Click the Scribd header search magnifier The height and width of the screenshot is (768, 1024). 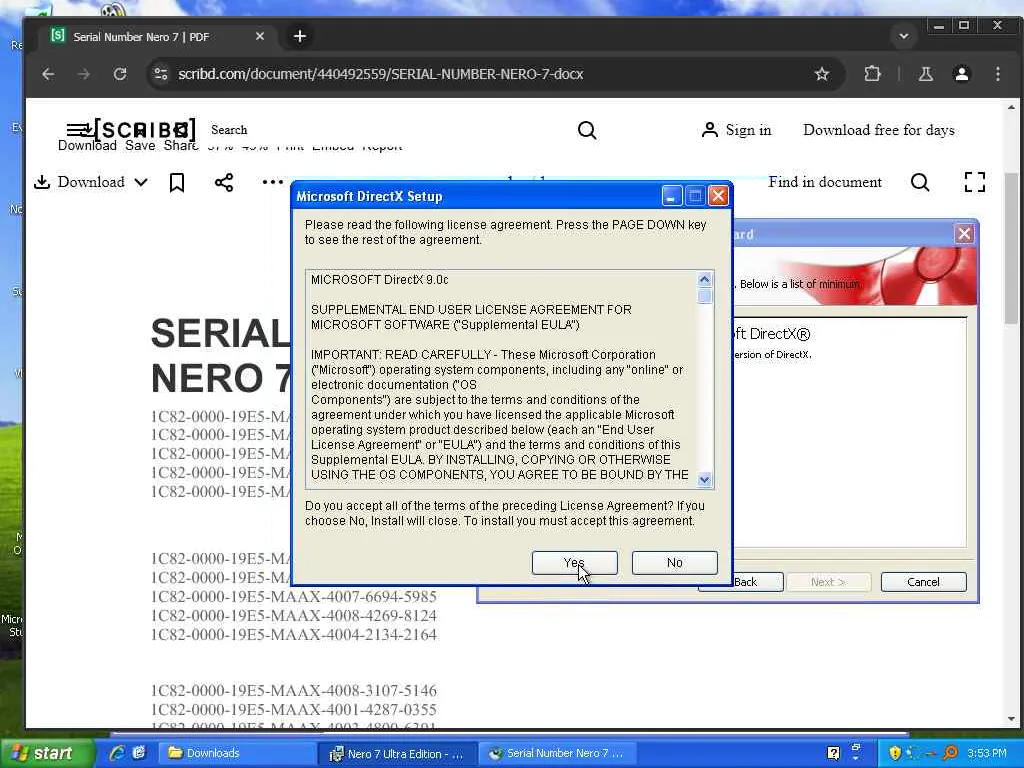pyautogui.click(x=587, y=130)
